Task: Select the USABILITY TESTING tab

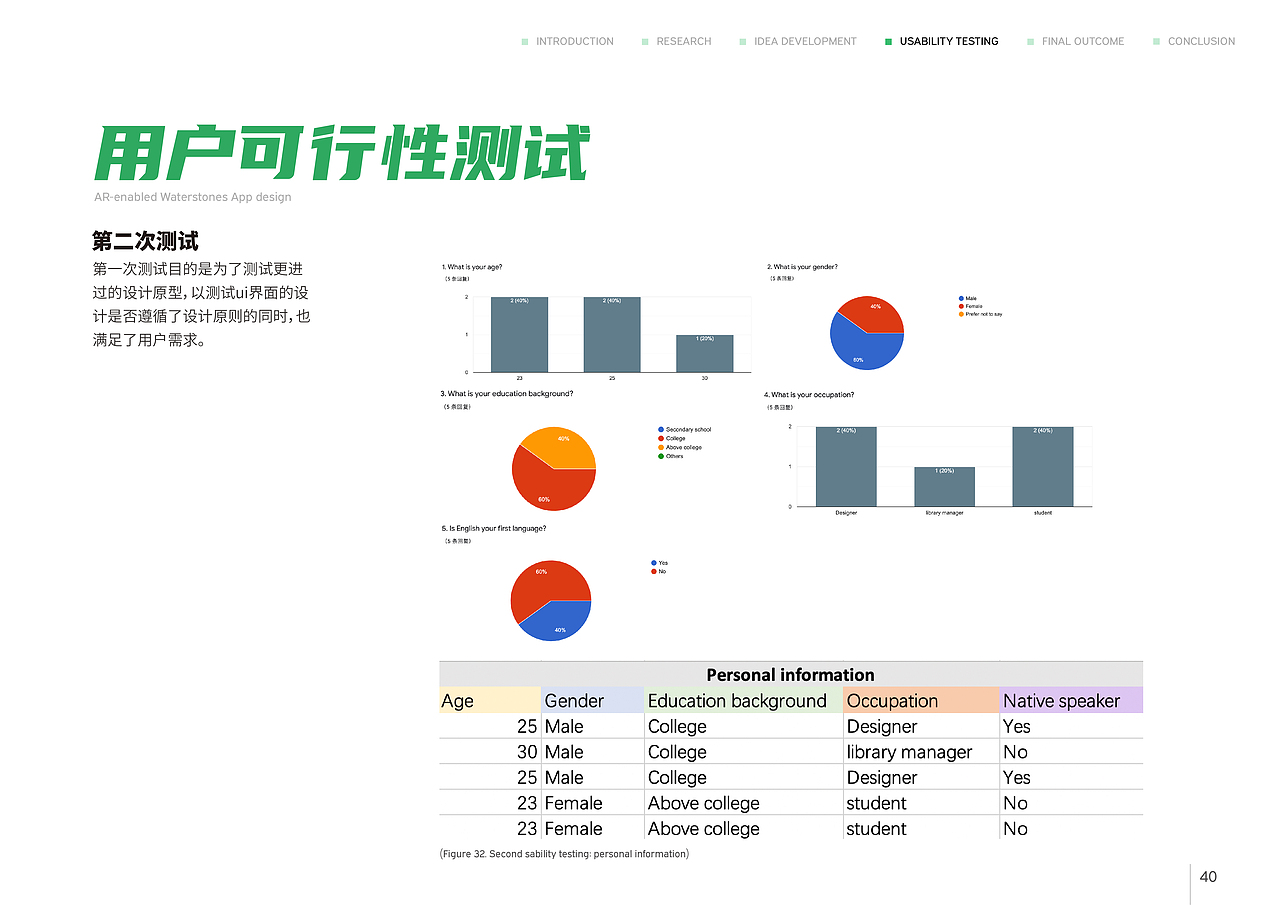Action: tap(941, 41)
